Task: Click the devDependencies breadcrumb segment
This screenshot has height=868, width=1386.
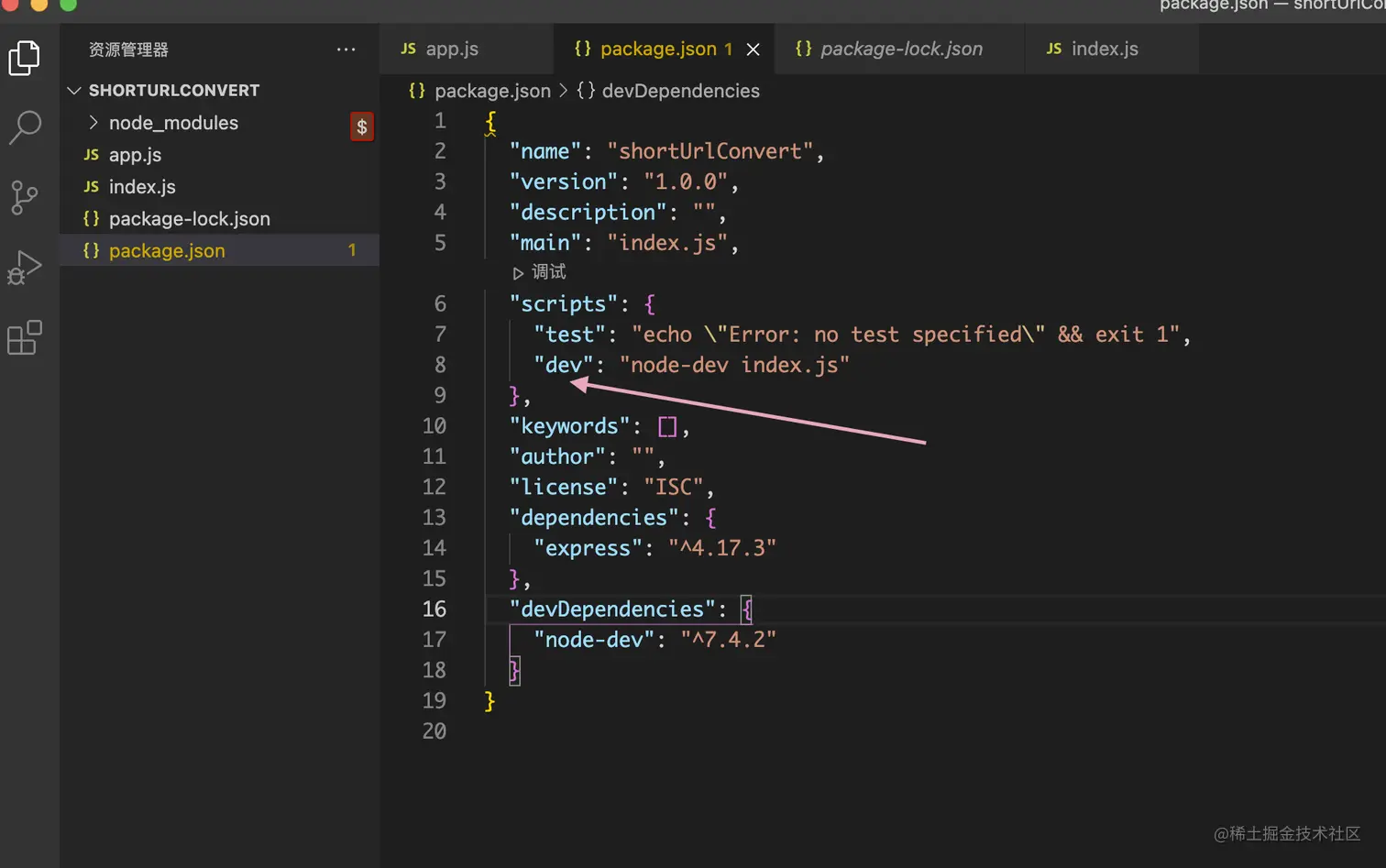Action: 668,91
